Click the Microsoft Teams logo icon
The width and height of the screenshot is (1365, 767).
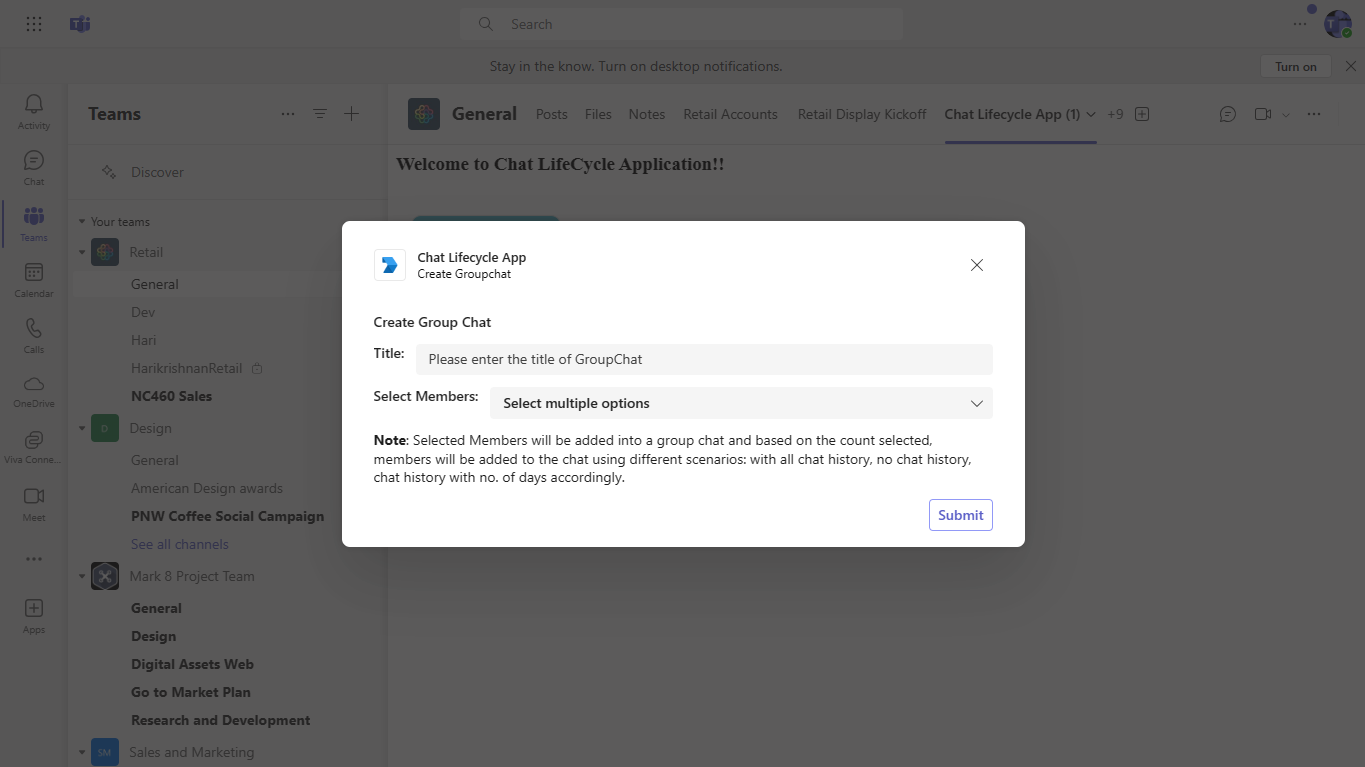[x=80, y=24]
